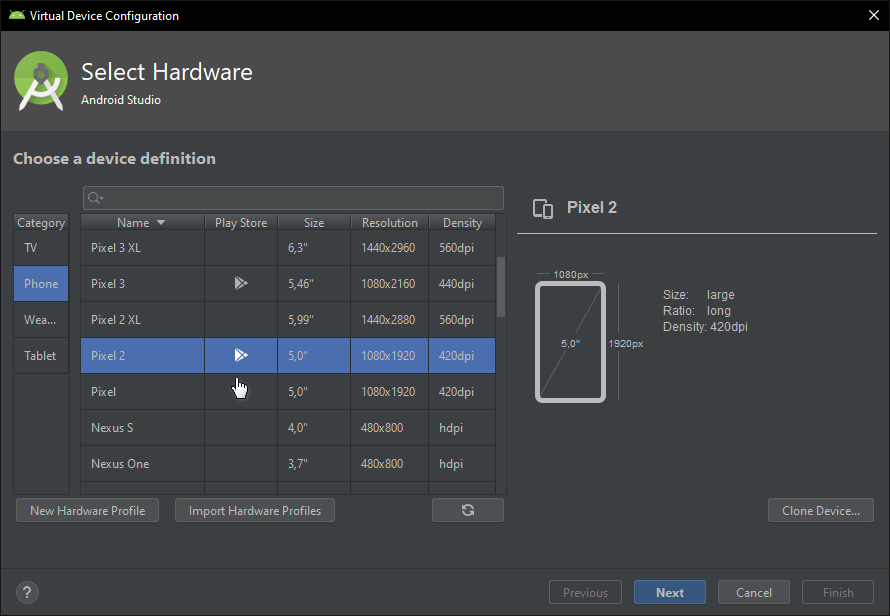Focus the device search field
The height and width of the screenshot is (616, 890).
(x=300, y=198)
